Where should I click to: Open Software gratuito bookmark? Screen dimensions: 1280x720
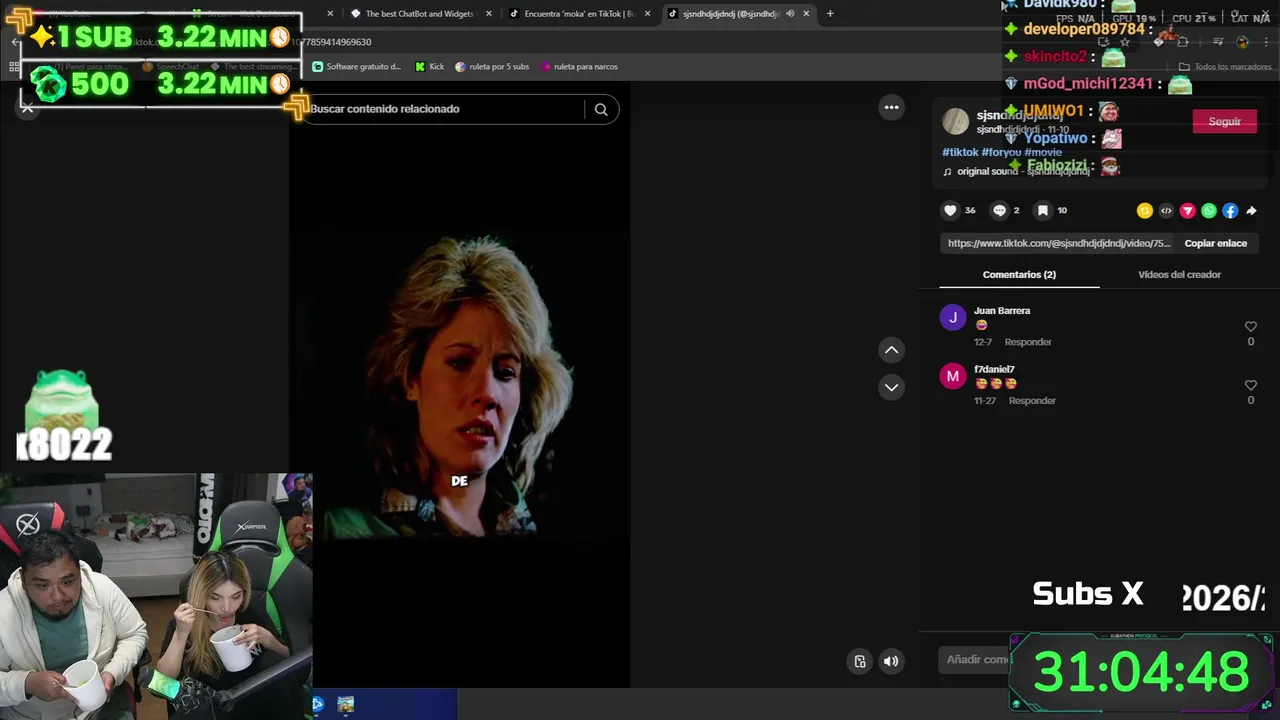coord(356,67)
